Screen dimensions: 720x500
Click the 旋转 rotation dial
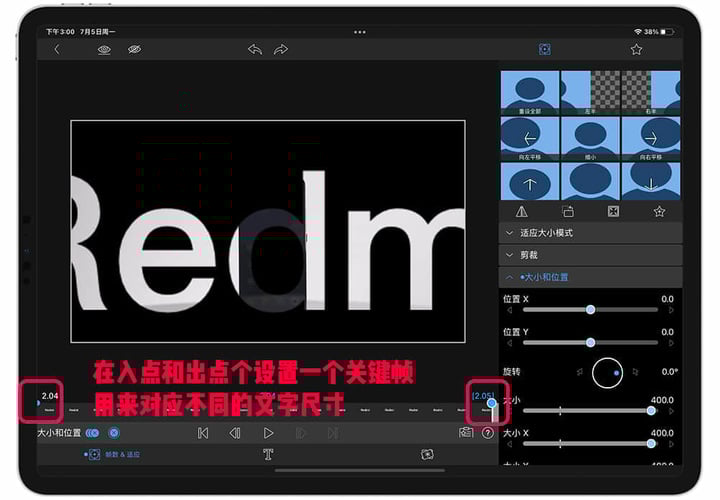(x=607, y=373)
